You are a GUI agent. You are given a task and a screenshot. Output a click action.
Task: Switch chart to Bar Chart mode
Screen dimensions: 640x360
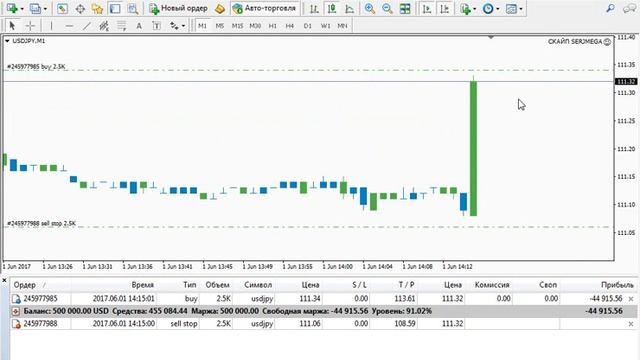pos(314,8)
